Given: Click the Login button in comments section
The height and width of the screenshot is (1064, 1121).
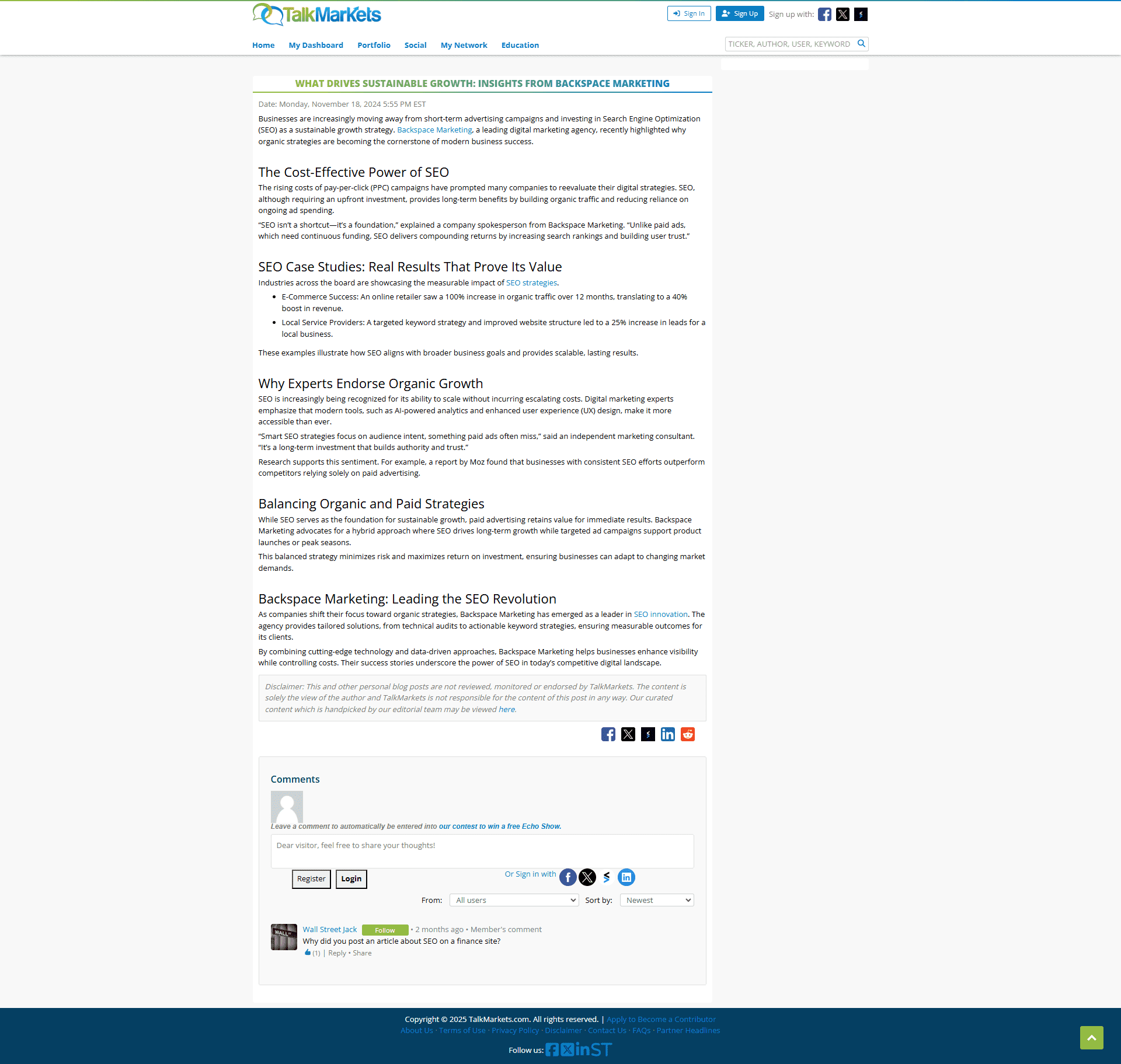Looking at the screenshot, I should tap(351, 878).
